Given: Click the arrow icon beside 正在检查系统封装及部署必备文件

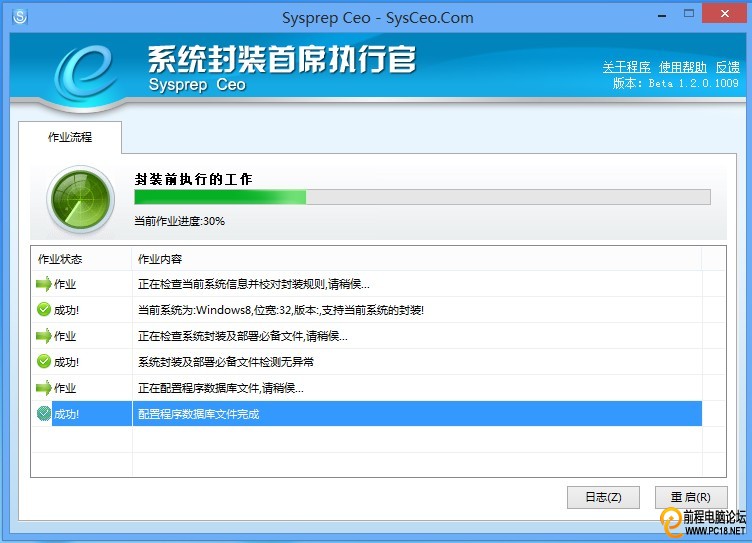Looking at the screenshot, I should click(43, 336).
